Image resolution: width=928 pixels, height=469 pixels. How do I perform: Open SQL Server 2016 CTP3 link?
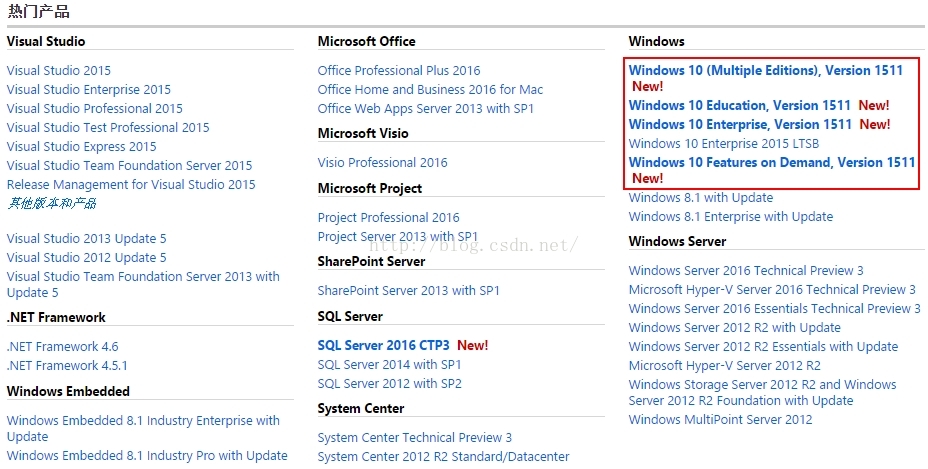click(384, 345)
